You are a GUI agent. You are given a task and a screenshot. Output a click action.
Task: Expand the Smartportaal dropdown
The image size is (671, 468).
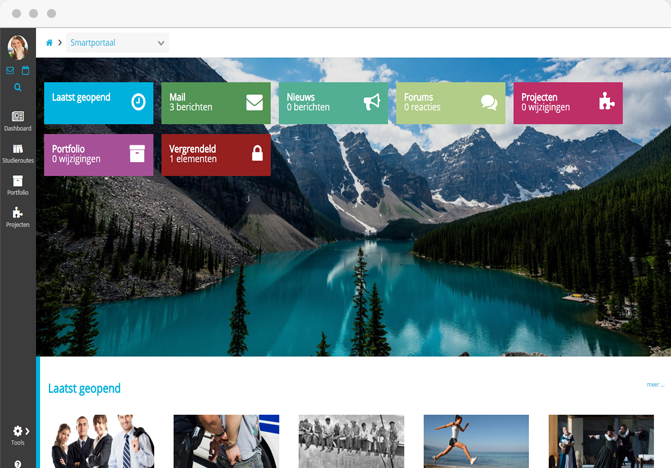tap(116, 43)
